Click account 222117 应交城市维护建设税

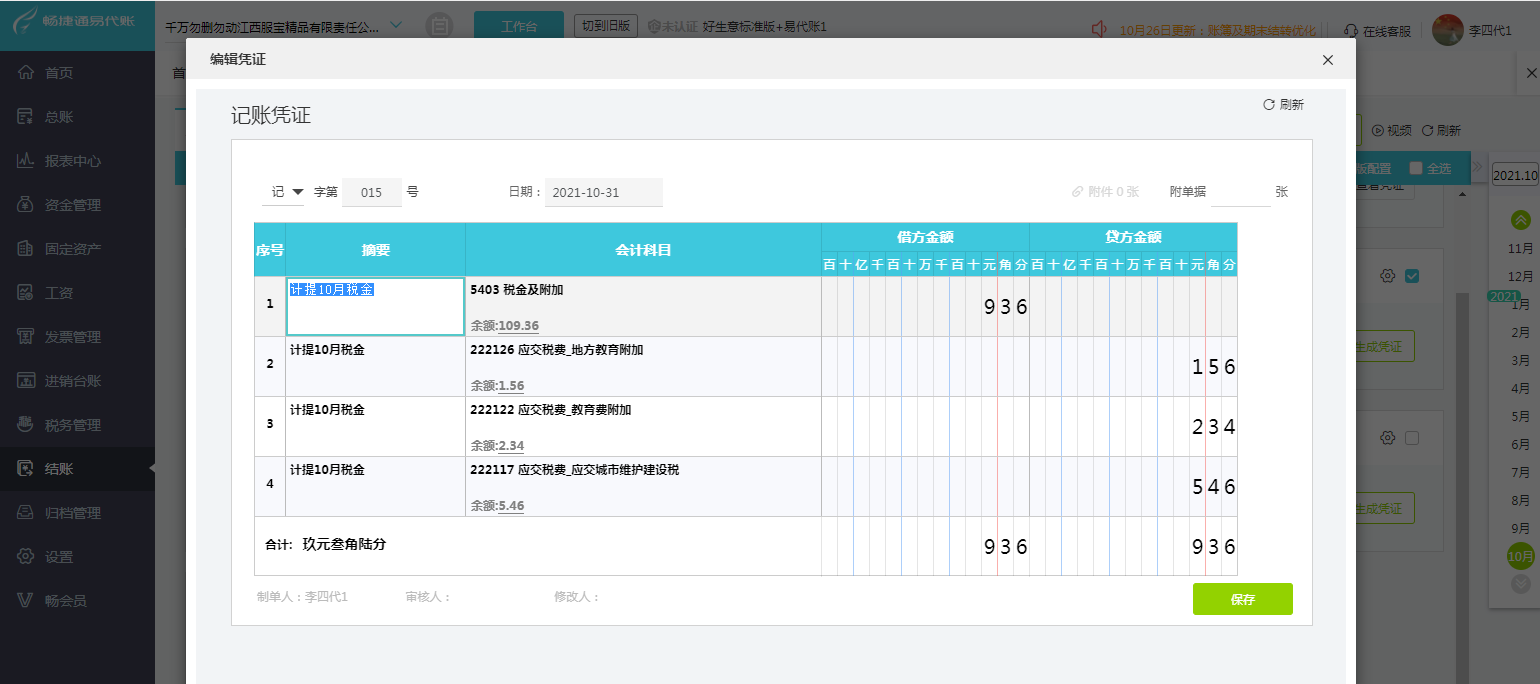pos(574,470)
